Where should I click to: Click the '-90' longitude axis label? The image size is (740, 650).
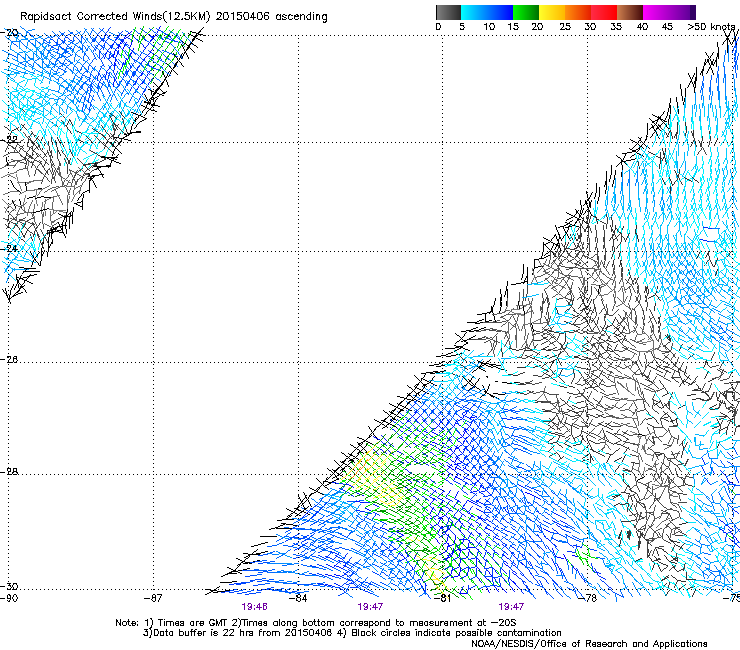(x=9, y=598)
